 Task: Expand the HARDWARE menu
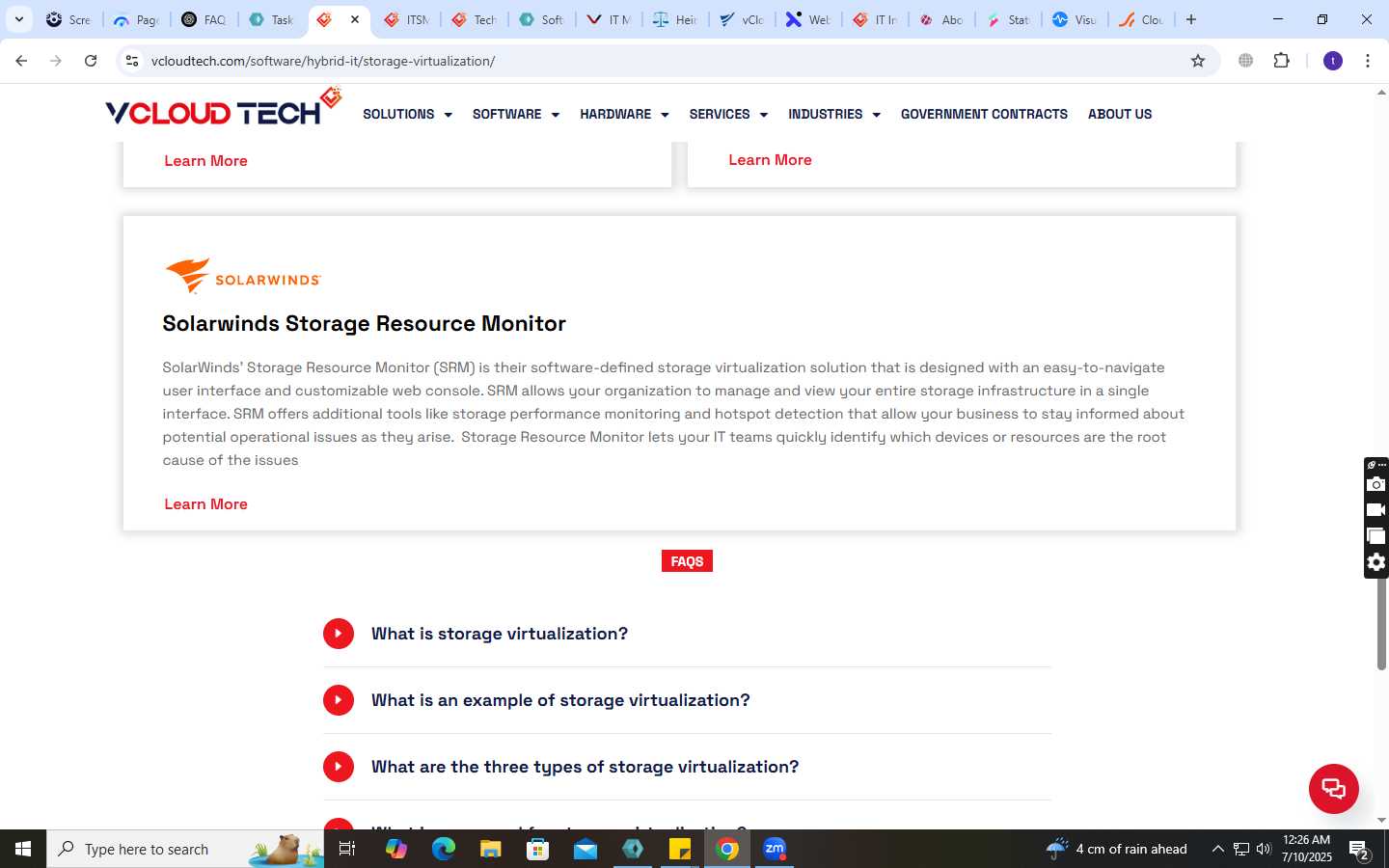coord(624,114)
